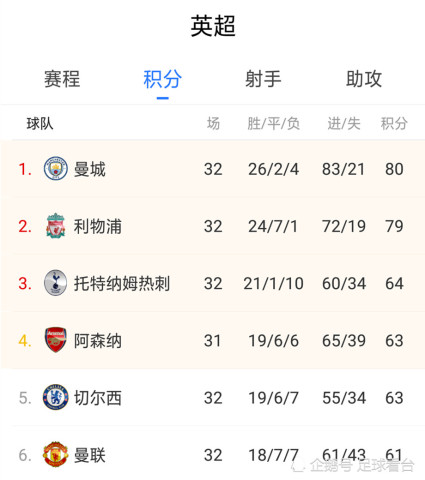Click the 进/失 goals column header
Image resolution: width=425 pixels, height=480 pixels.
tap(344, 124)
